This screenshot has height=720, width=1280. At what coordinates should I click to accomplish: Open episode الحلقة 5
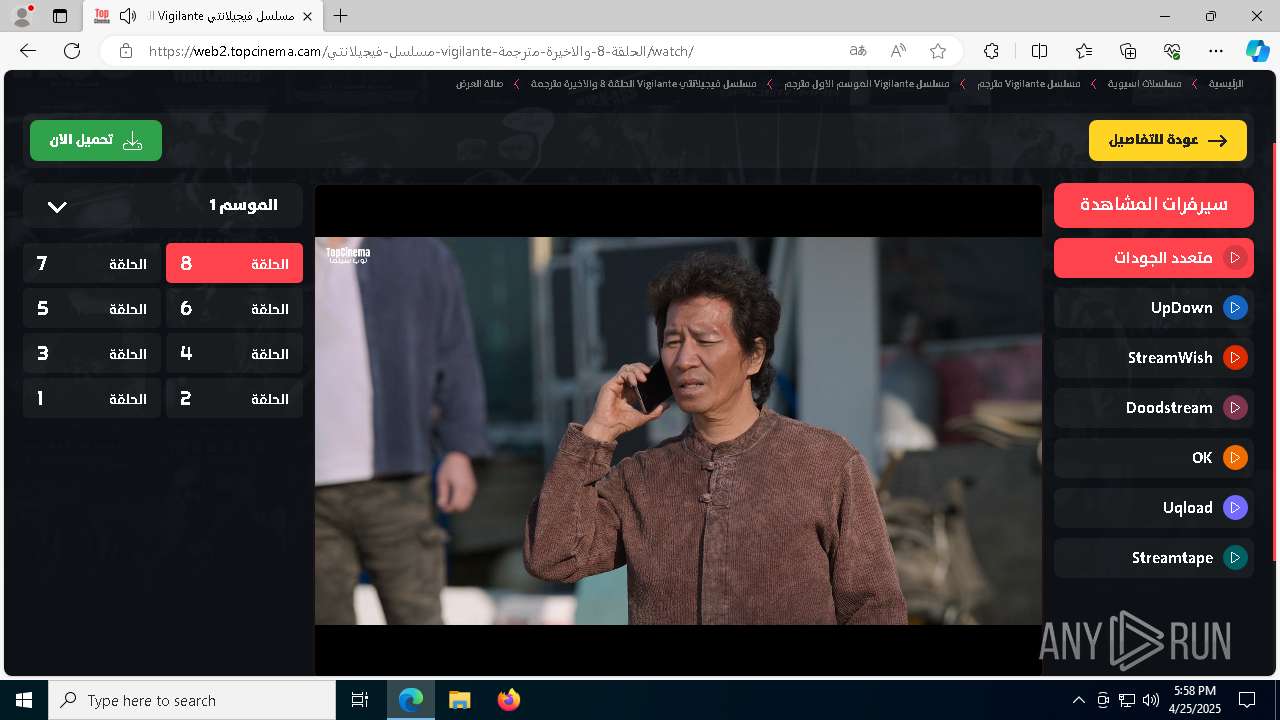click(92, 309)
